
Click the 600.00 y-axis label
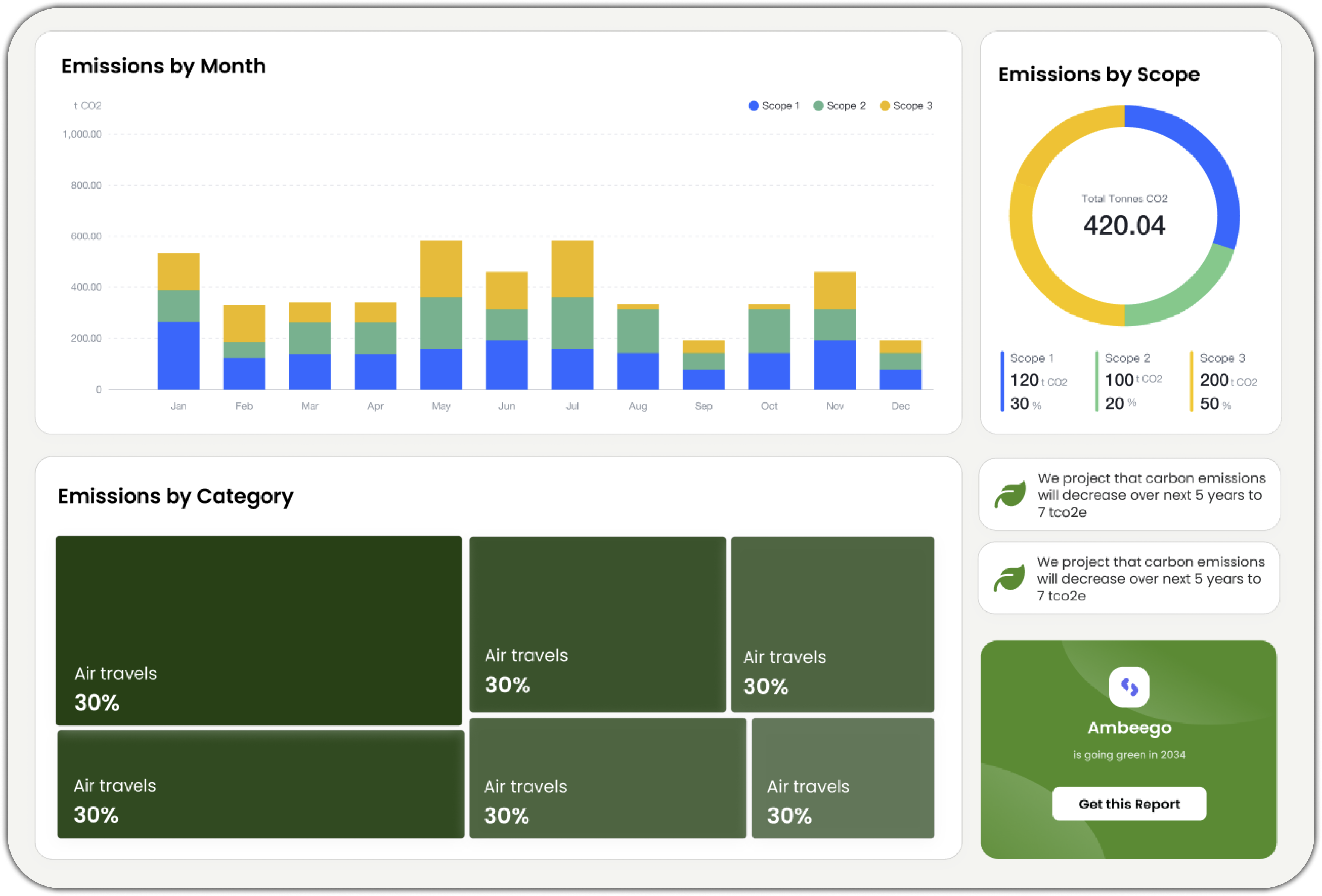(86, 236)
